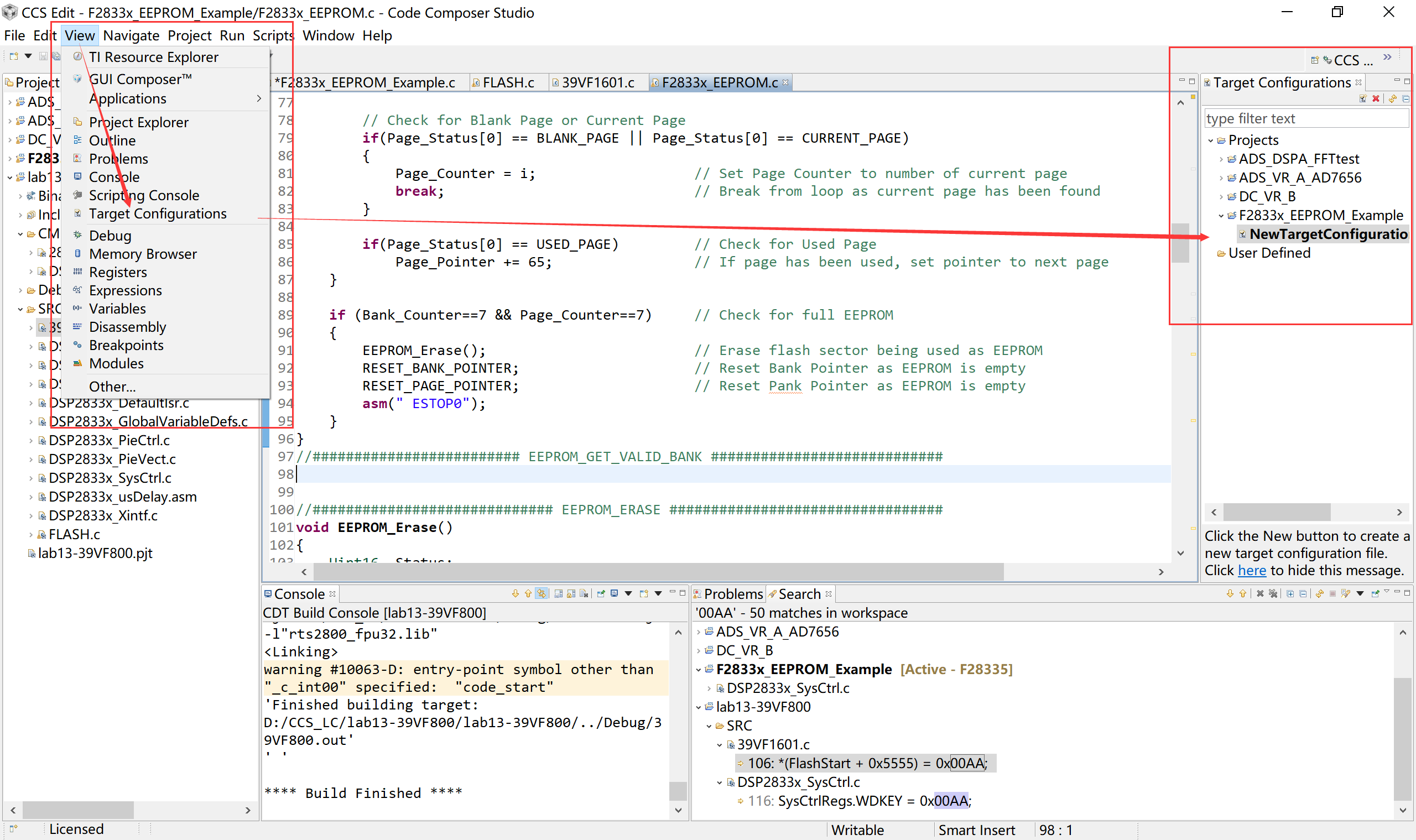Run the '00AA' search again

pyautogui.click(x=1320, y=593)
